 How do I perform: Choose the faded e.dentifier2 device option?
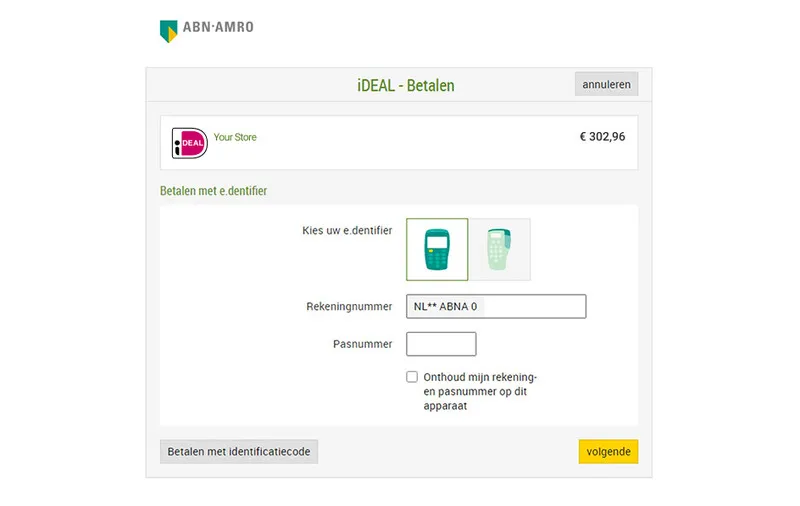pos(500,249)
